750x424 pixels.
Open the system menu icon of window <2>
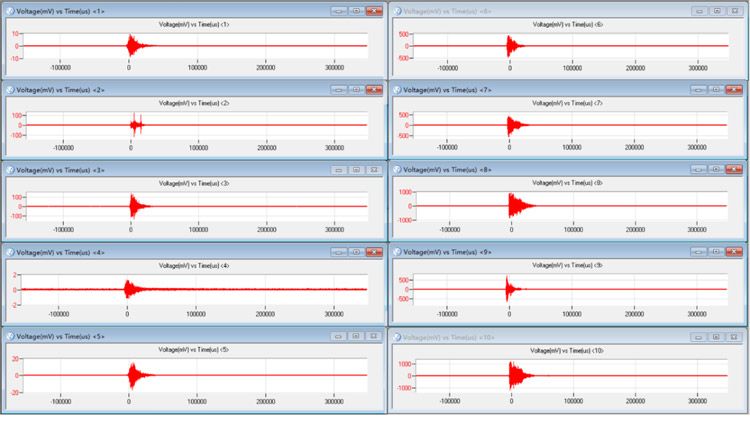(x=11, y=90)
